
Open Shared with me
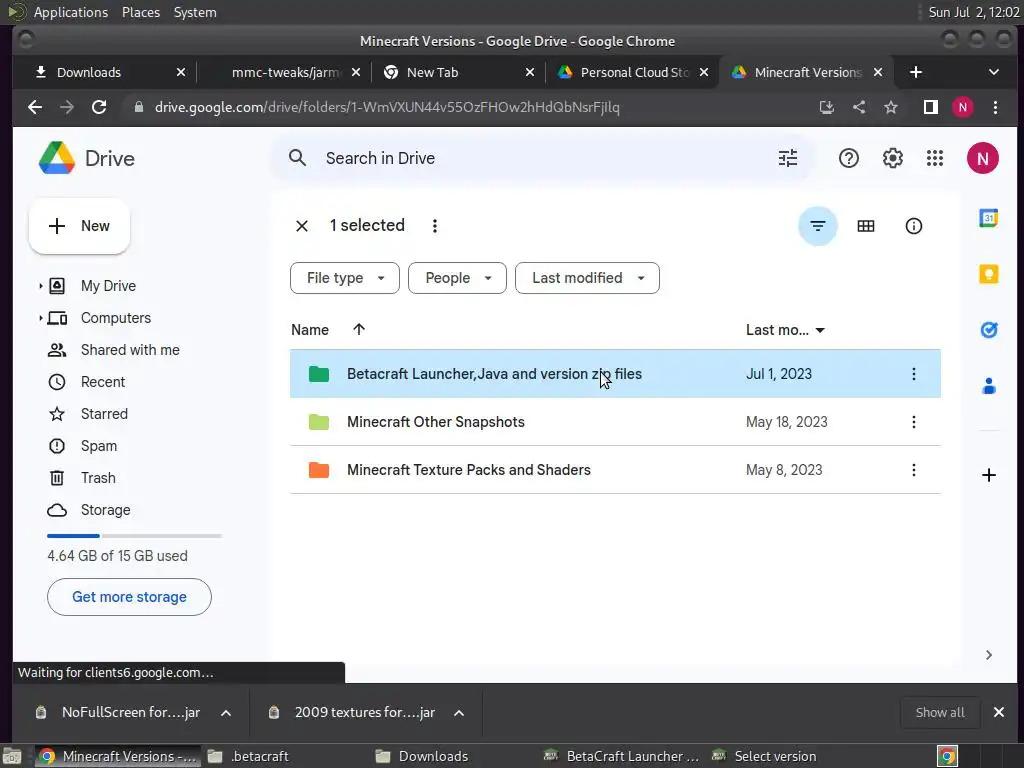click(130, 350)
